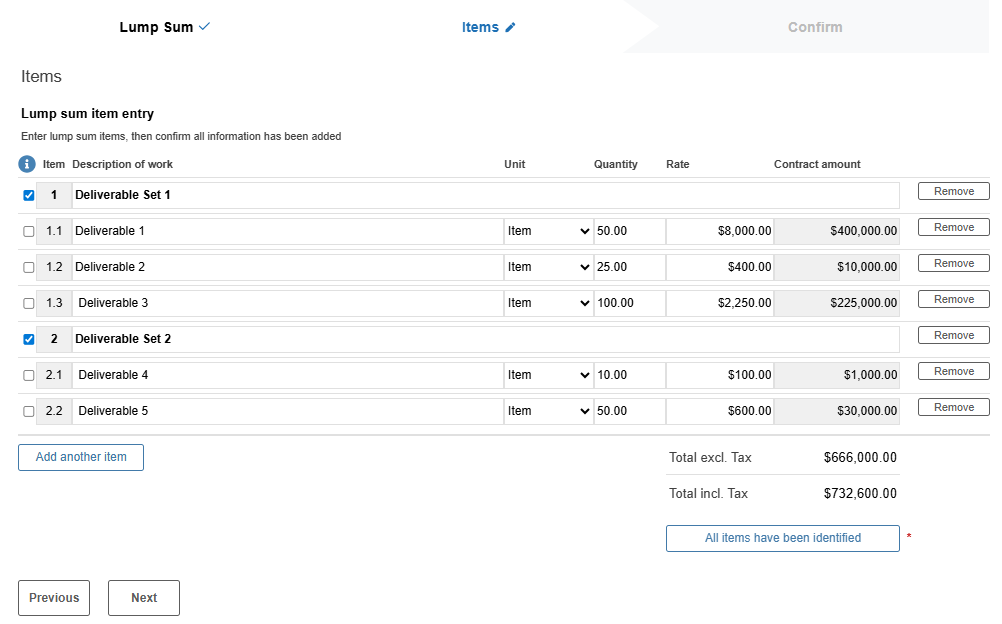Edit the Deliverable 2 description field
The height and width of the screenshot is (624, 1002).
tap(288, 267)
